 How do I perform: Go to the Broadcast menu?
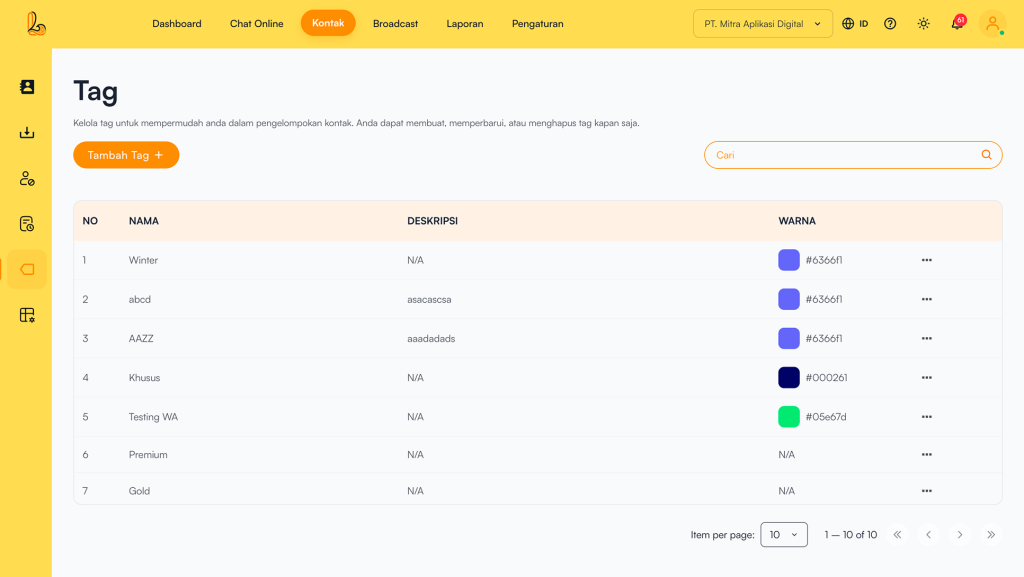coord(395,24)
